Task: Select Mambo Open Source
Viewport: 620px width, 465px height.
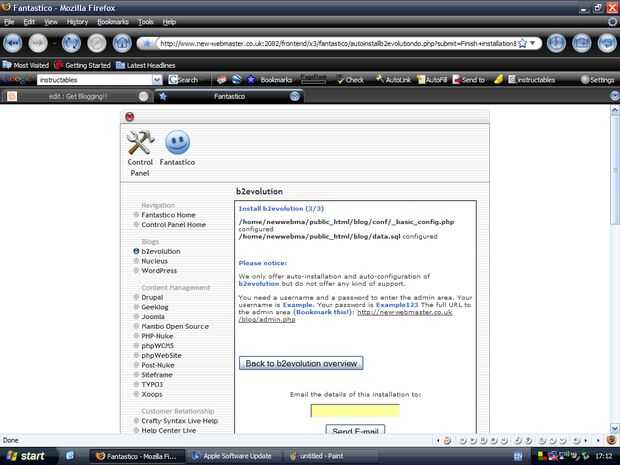Action: tap(175, 326)
